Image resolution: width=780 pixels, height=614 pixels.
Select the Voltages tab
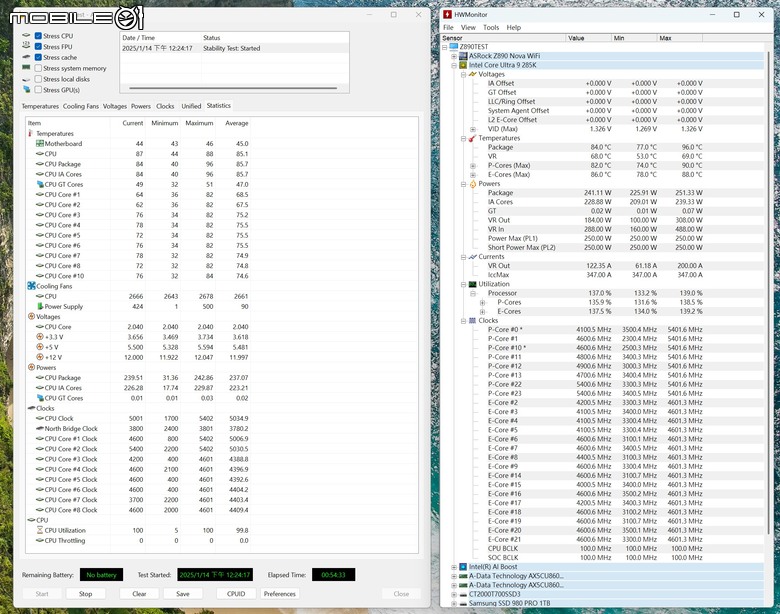[115, 106]
